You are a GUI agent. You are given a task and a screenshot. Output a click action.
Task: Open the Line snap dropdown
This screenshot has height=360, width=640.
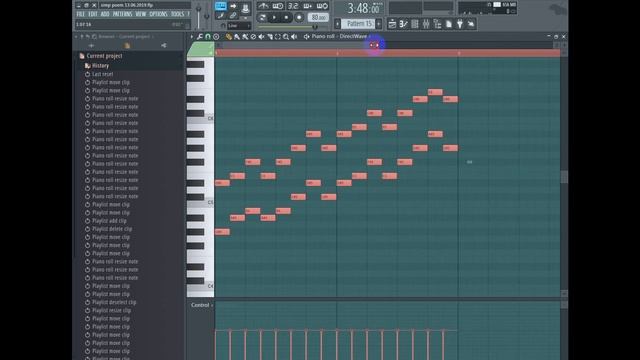[x=239, y=26]
